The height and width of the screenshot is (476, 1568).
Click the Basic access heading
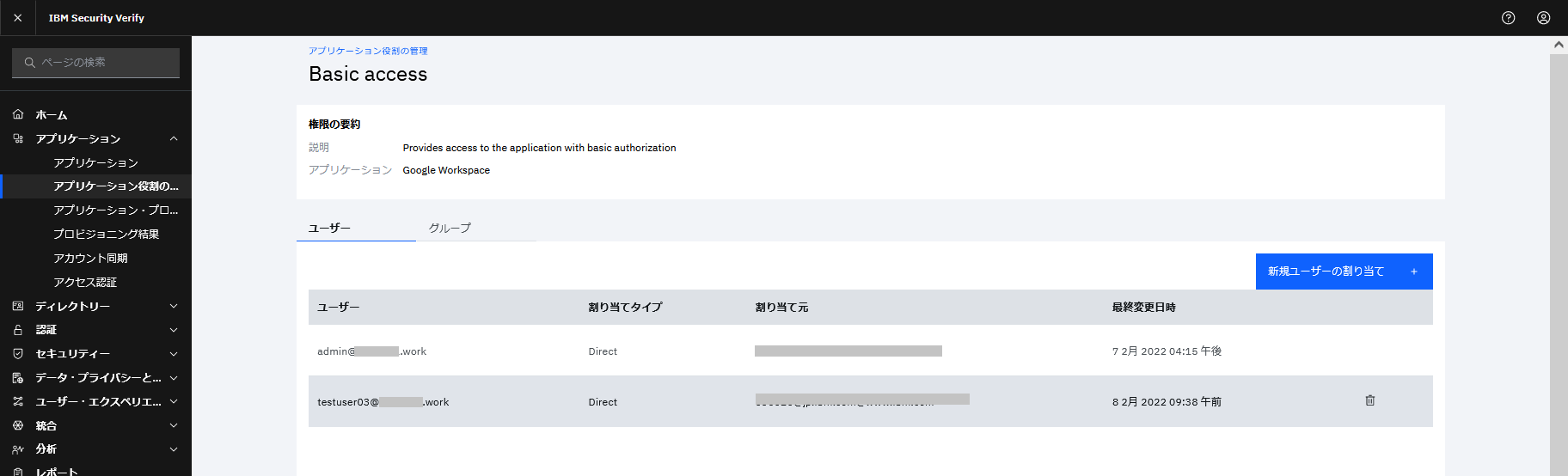point(368,74)
